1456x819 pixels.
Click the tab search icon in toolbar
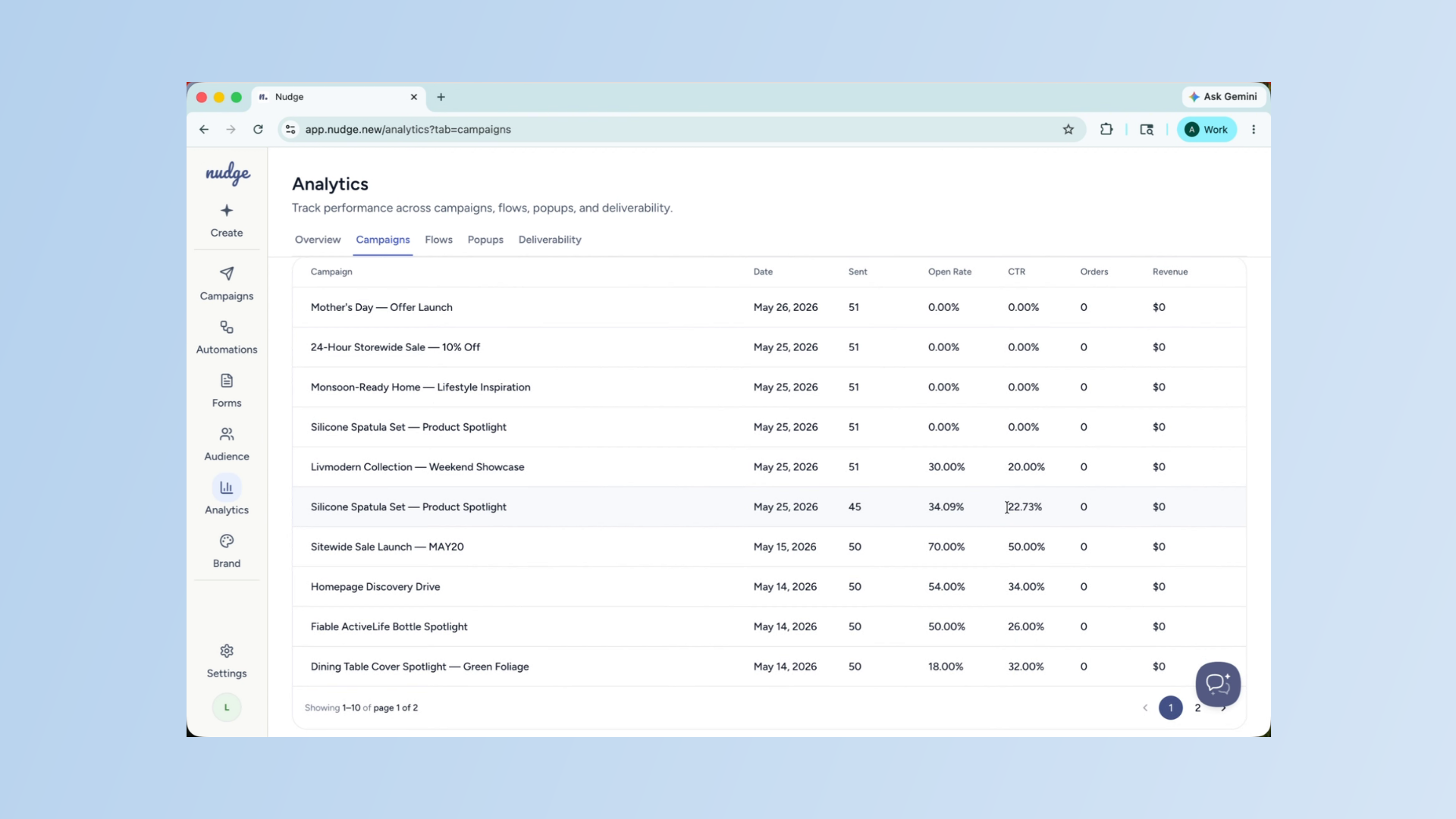click(x=1147, y=130)
